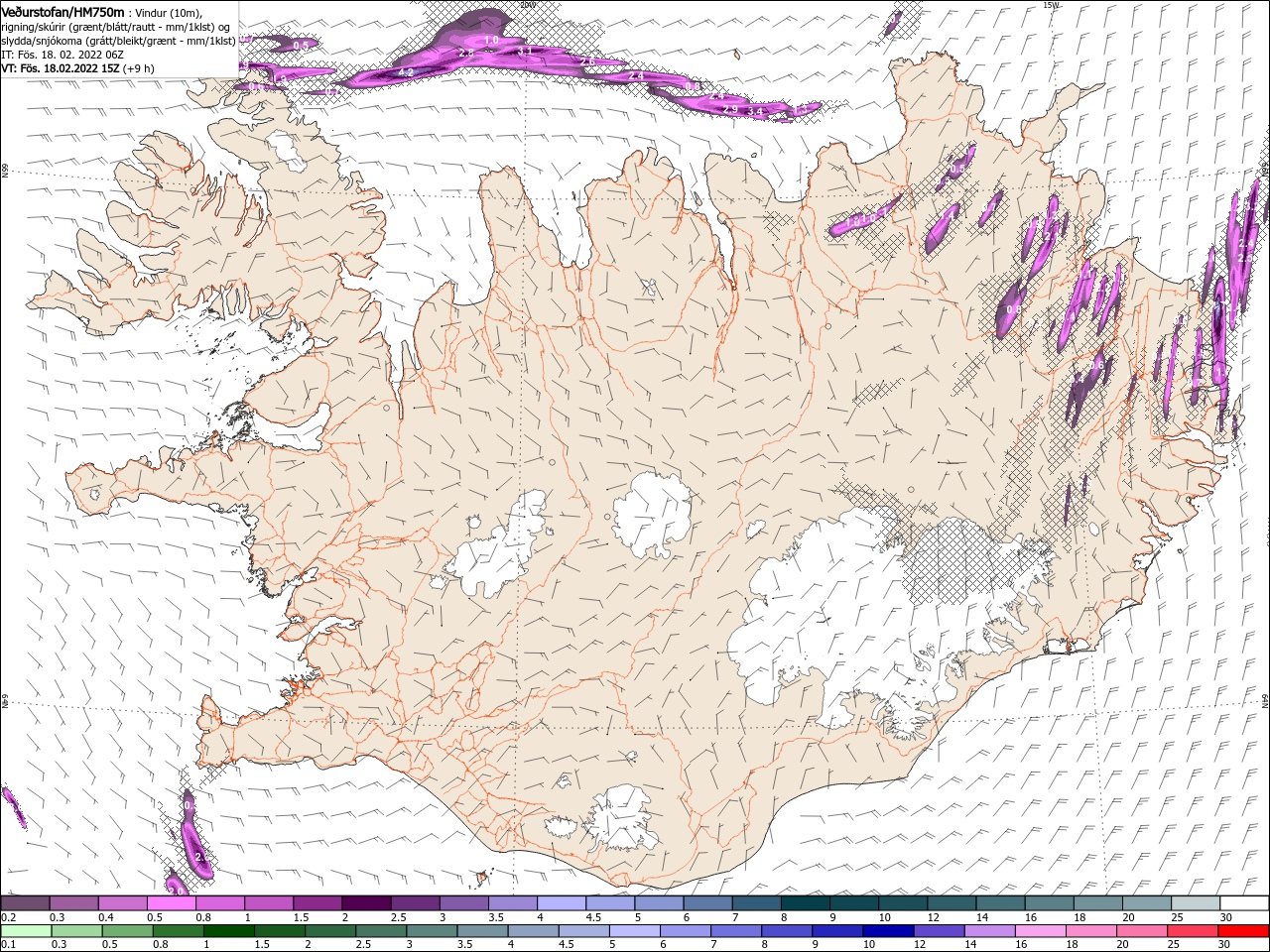Select the crimson 25 rain scale swatch
Screen dimensions: 1270x952
[x=1193, y=930]
